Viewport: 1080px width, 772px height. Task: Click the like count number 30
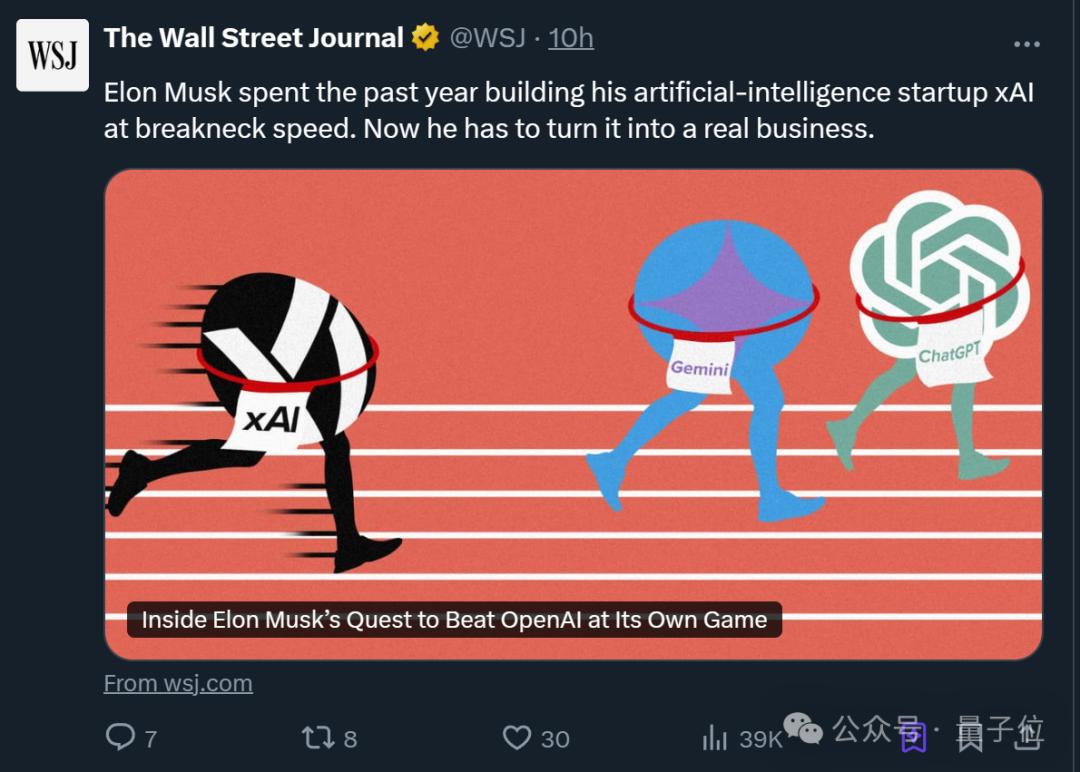(x=555, y=739)
